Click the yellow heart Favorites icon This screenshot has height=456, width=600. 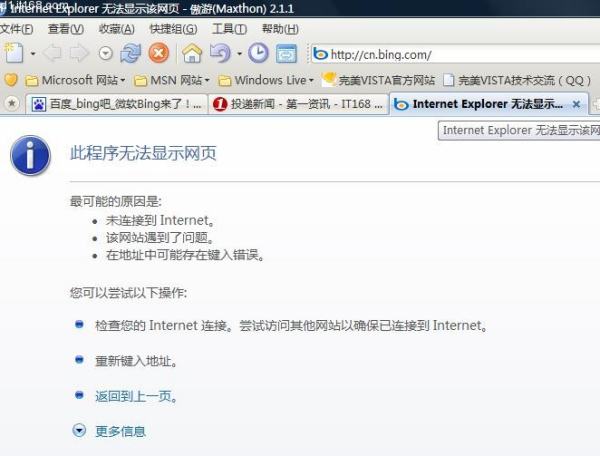click(11, 80)
